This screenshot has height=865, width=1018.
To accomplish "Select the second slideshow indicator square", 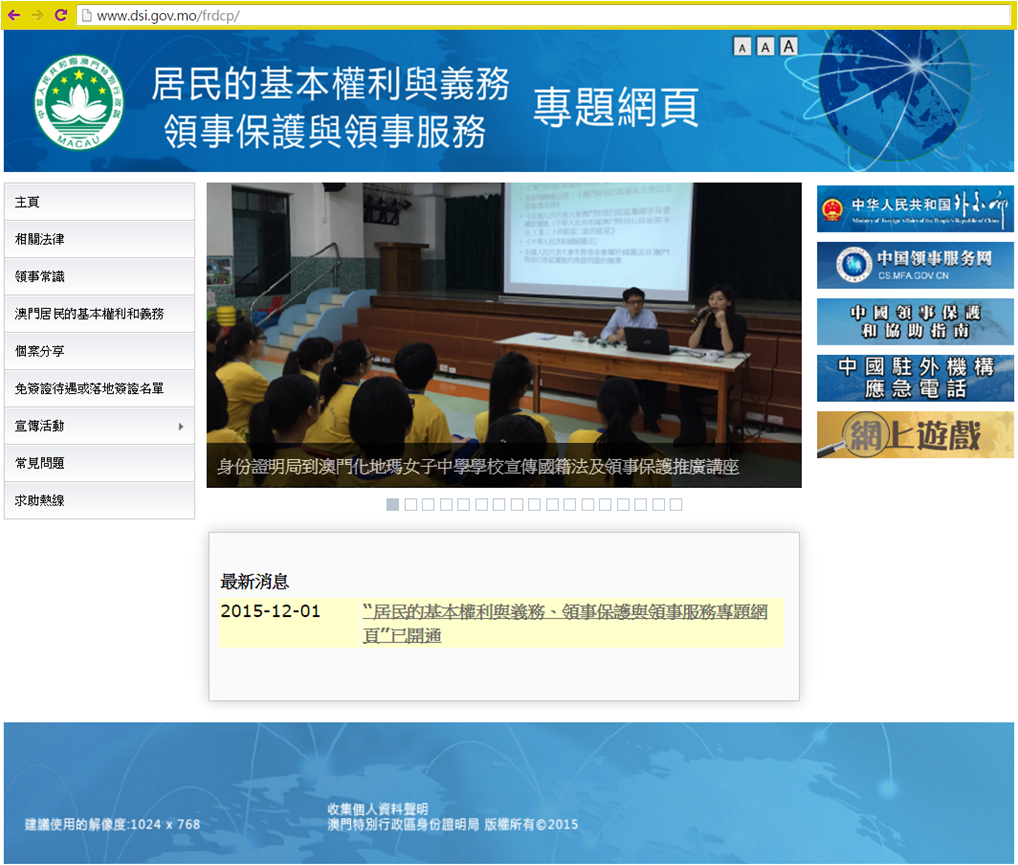I will pyautogui.click(x=411, y=504).
